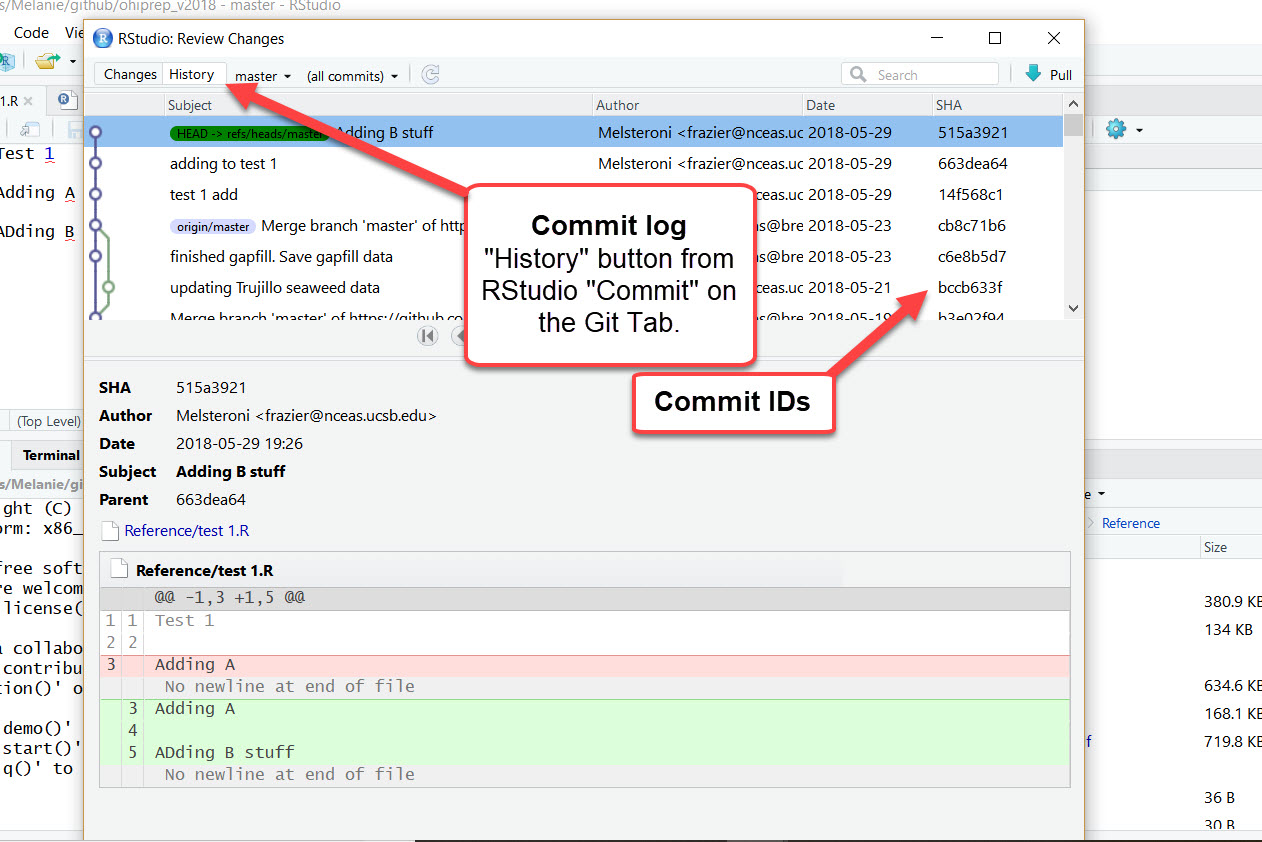The width and height of the screenshot is (1262, 842).
Task: Click SHA bccb633f in the commit list
Action: pyautogui.click(x=970, y=287)
